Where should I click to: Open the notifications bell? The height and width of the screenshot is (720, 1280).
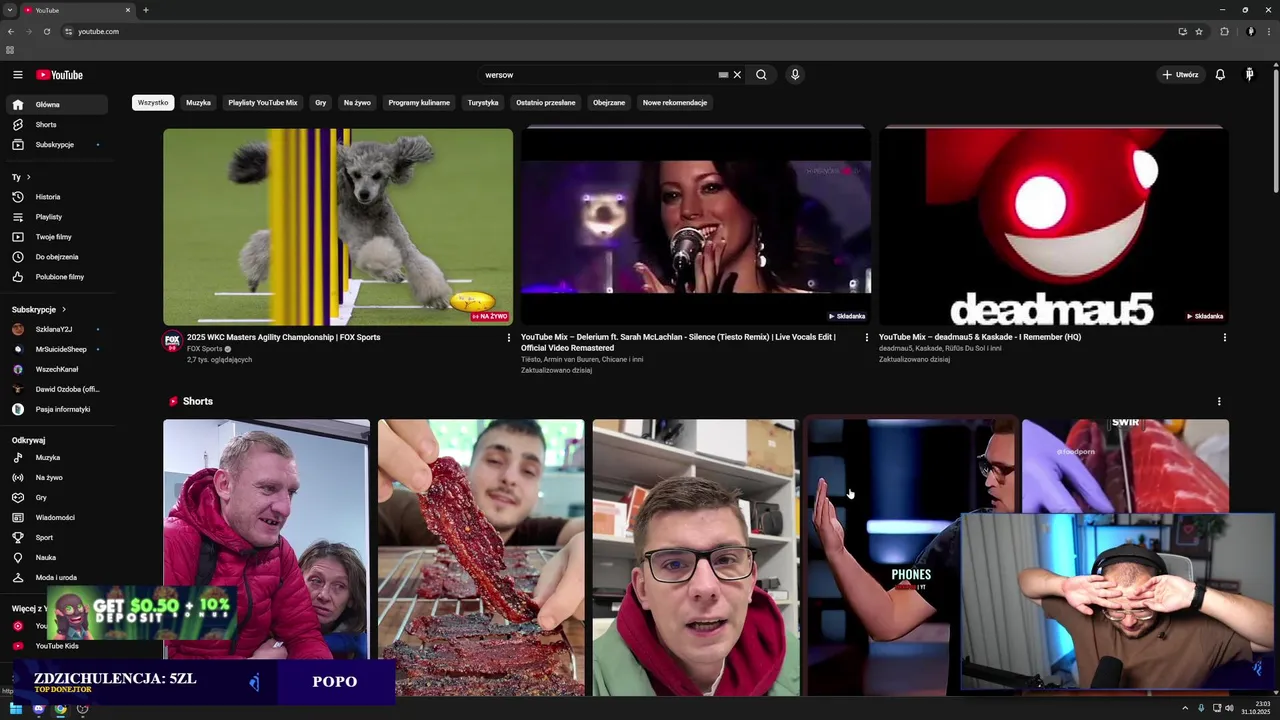pyautogui.click(x=1220, y=75)
